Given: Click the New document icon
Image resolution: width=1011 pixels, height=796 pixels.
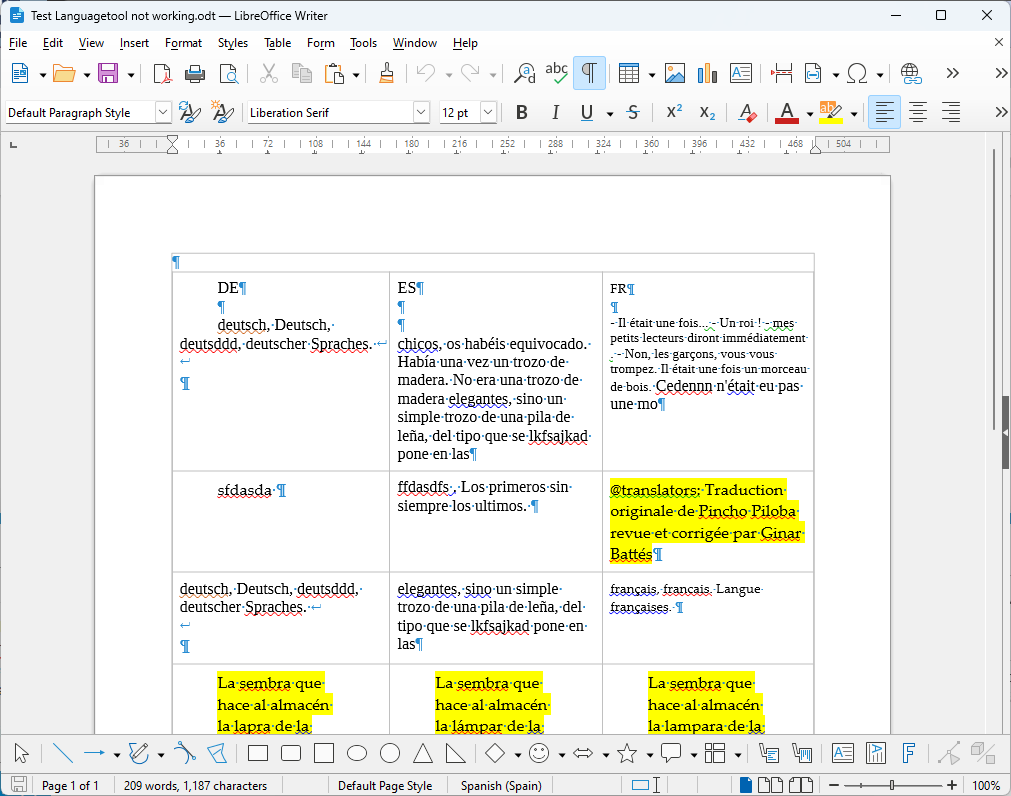Looking at the screenshot, I should pos(20,73).
